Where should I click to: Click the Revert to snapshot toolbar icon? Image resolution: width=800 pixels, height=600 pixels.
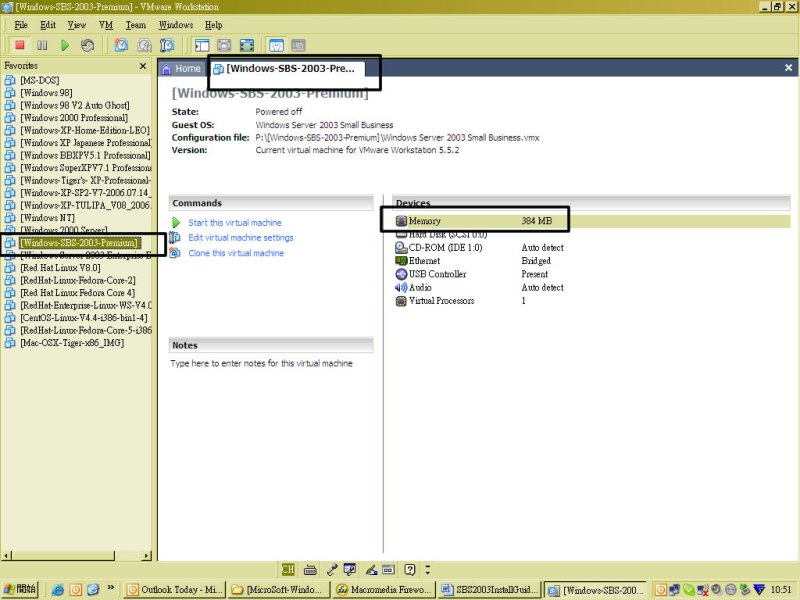click(144, 45)
